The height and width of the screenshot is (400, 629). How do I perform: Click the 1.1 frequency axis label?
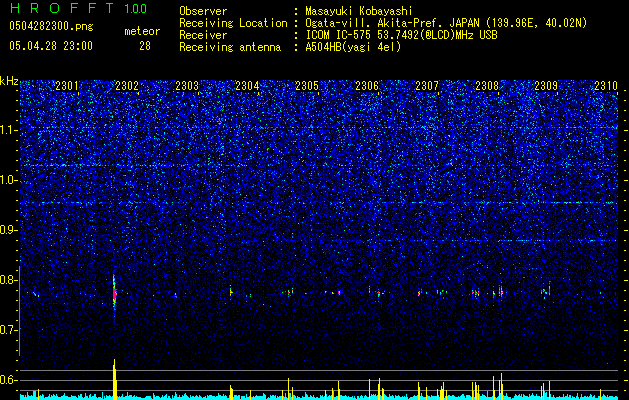pyautogui.click(x=8, y=130)
